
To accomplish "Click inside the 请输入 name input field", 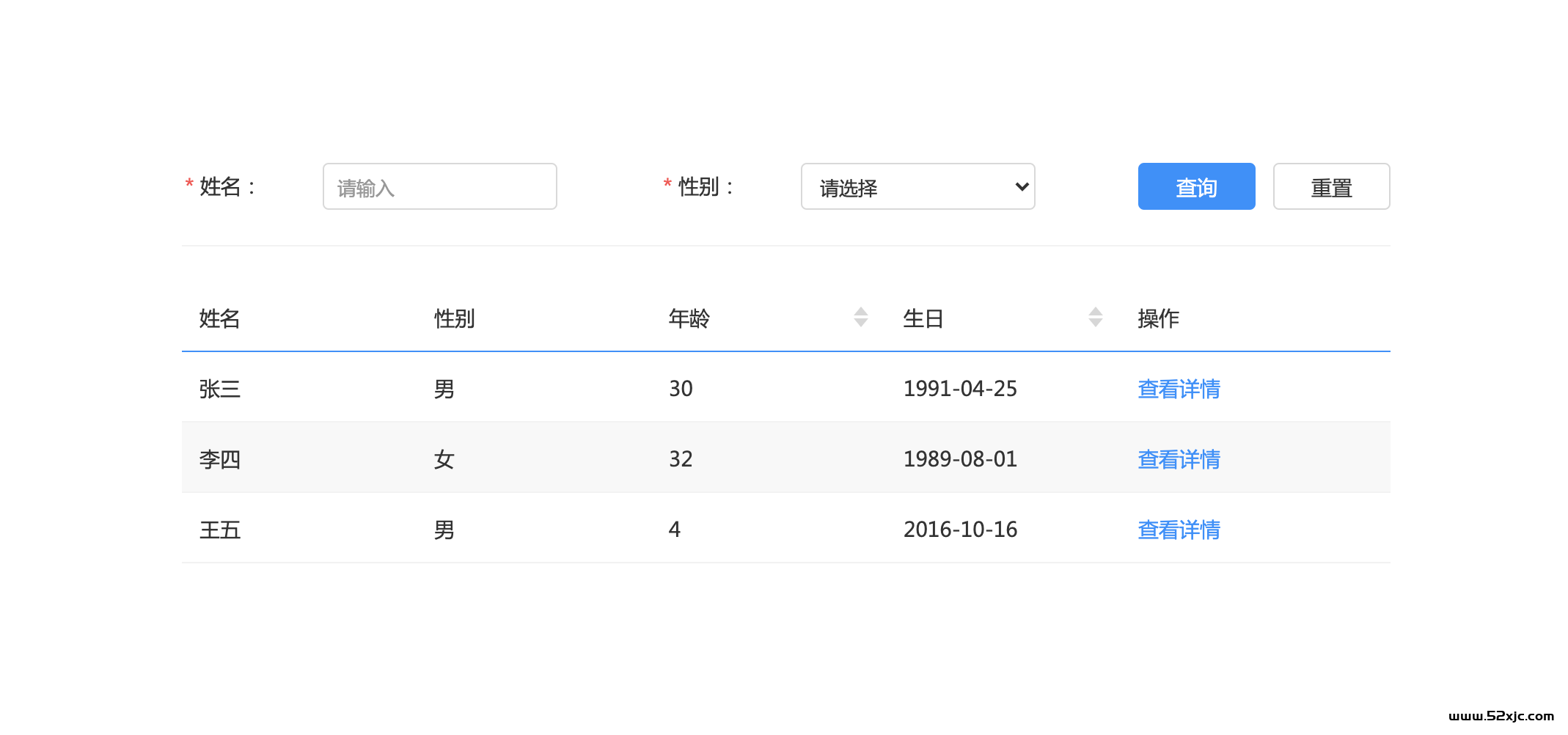I will 439,187.
